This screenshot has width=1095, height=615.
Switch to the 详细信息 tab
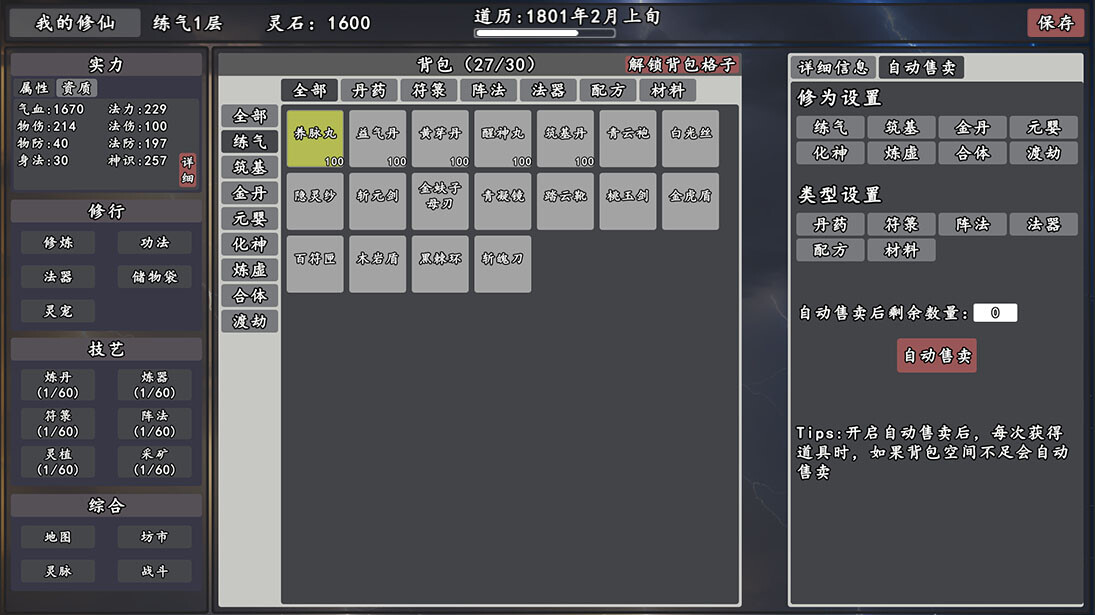coord(832,67)
